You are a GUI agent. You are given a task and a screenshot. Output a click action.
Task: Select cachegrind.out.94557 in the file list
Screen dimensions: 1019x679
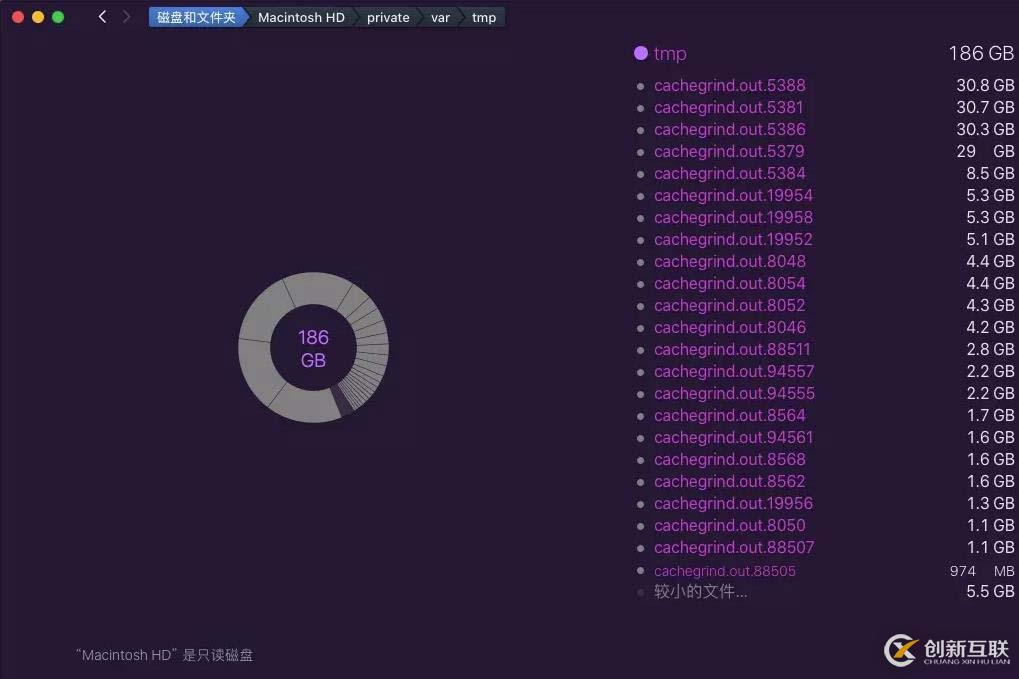pyautogui.click(x=734, y=372)
